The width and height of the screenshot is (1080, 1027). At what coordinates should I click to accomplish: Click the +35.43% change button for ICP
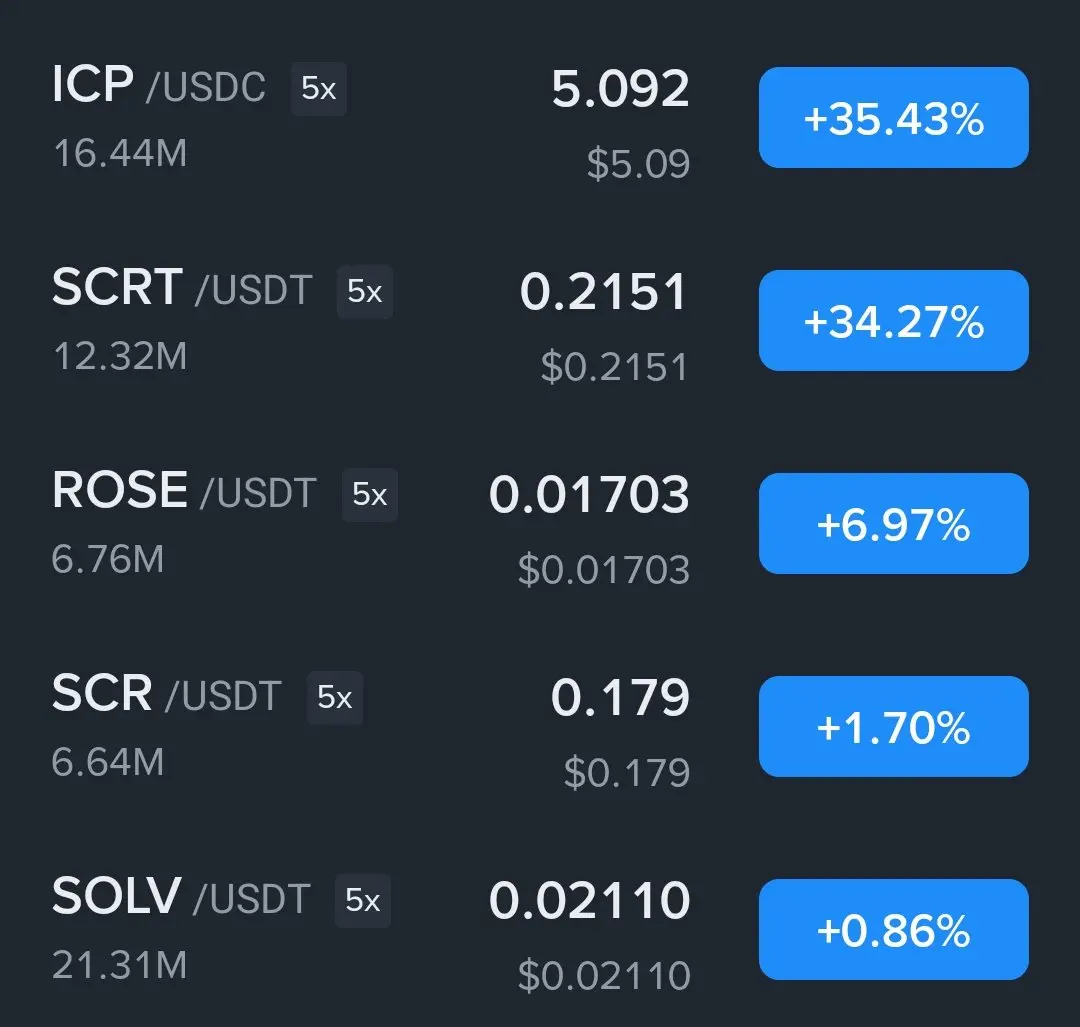coord(893,117)
